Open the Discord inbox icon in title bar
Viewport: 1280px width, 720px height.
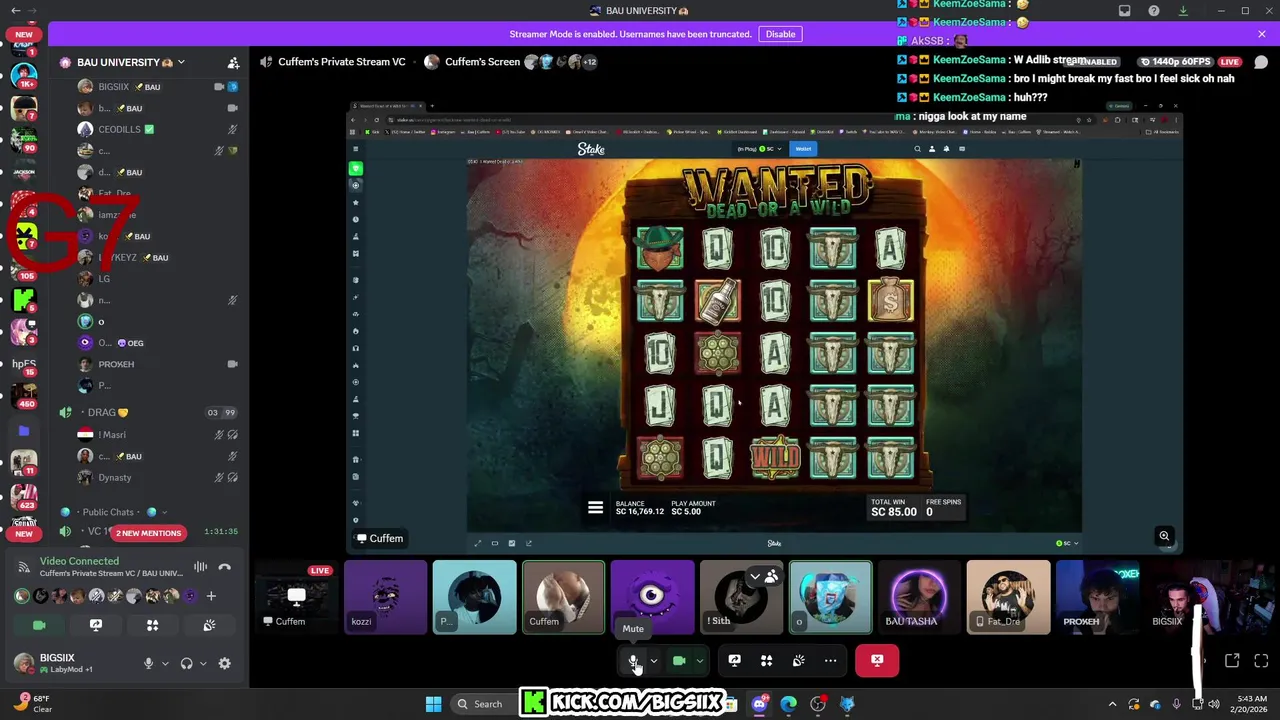(1124, 11)
